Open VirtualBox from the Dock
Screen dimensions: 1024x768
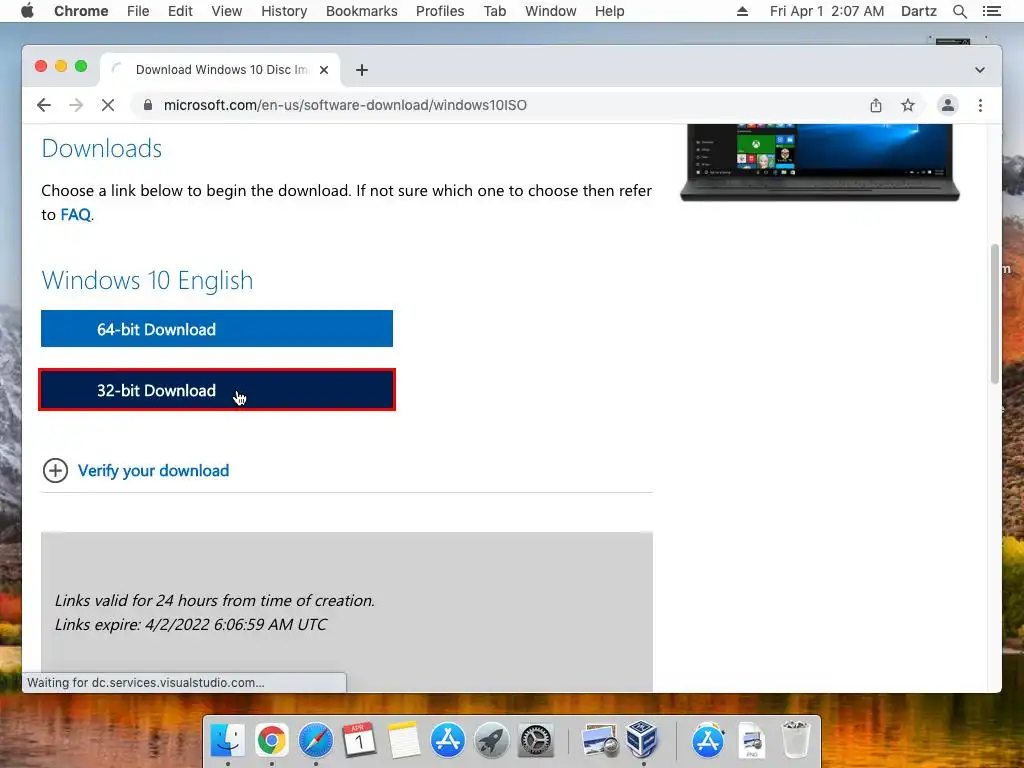pos(643,741)
